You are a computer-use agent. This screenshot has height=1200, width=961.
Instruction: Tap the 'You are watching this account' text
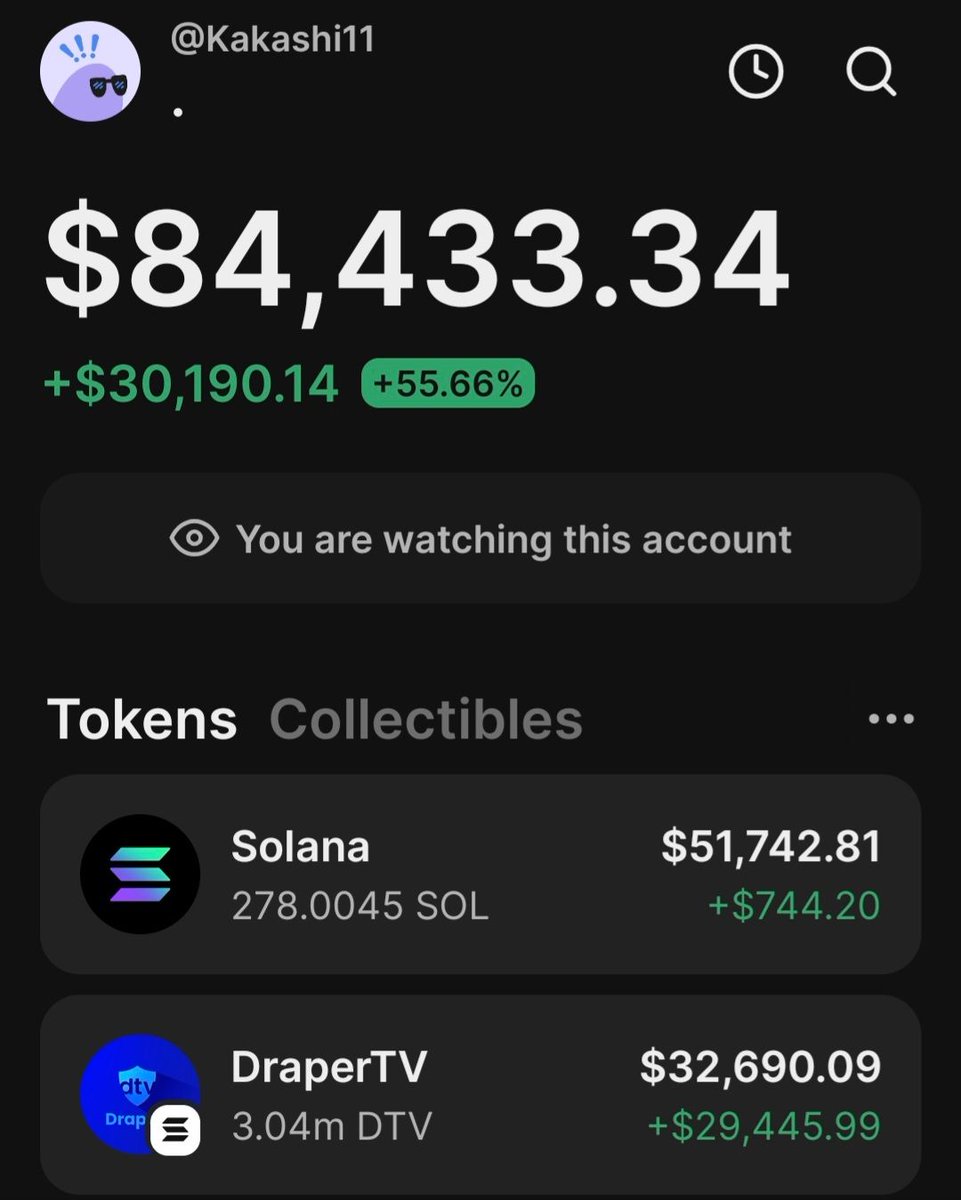click(x=514, y=540)
